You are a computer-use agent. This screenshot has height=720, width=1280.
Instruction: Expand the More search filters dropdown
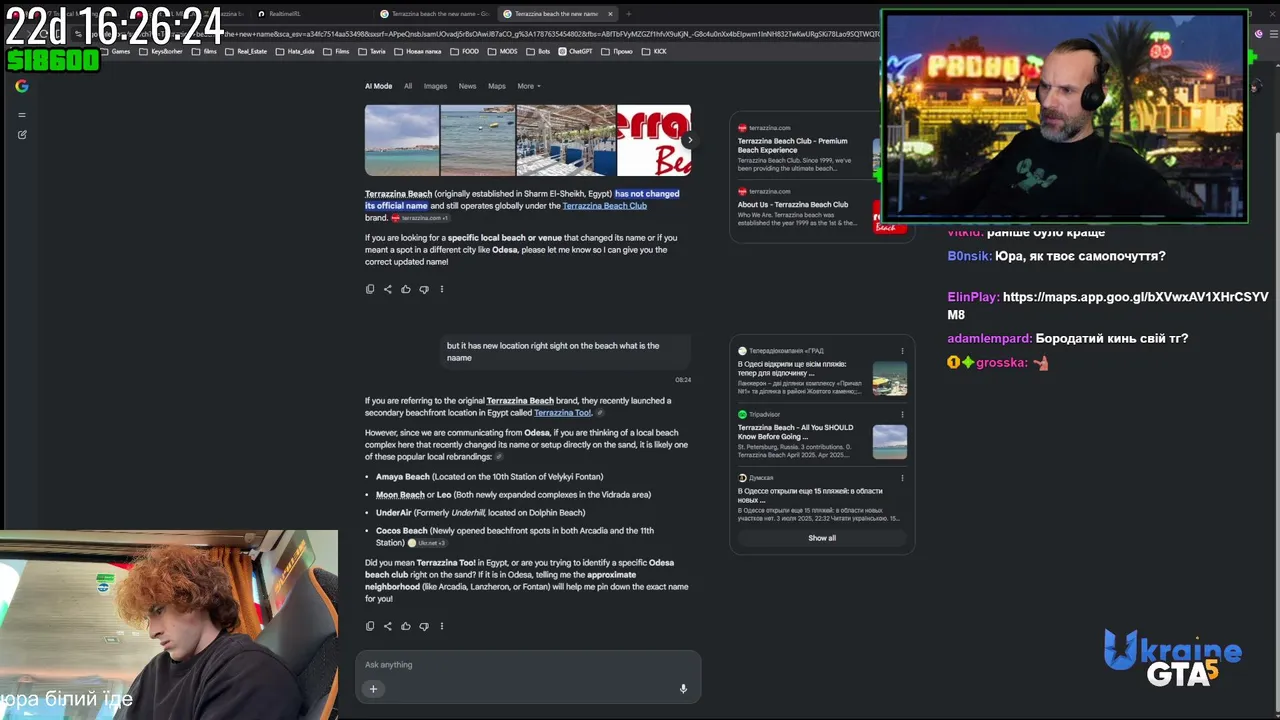pyautogui.click(x=529, y=86)
